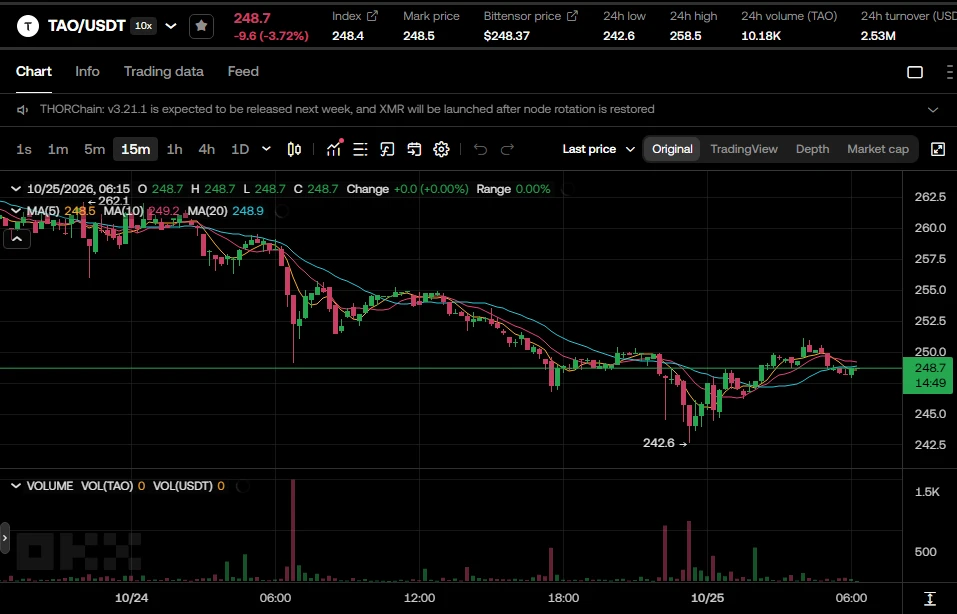Viewport: 957px width, 614px height.
Task: Click the horizontal lines list icon in toolbar
Action: point(361,149)
